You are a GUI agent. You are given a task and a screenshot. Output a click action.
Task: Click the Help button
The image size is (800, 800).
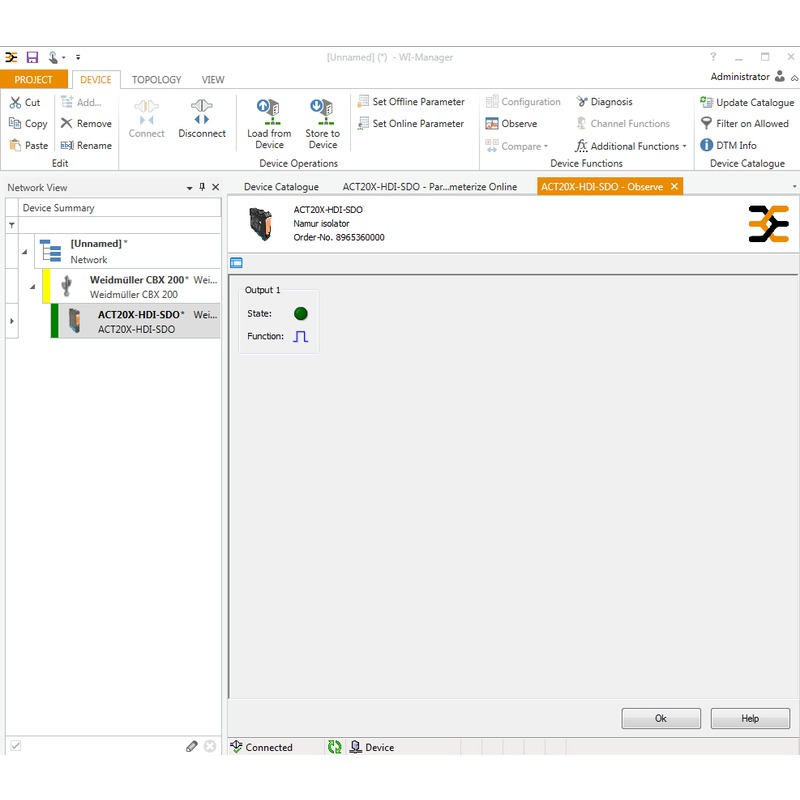tap(750, 718)
